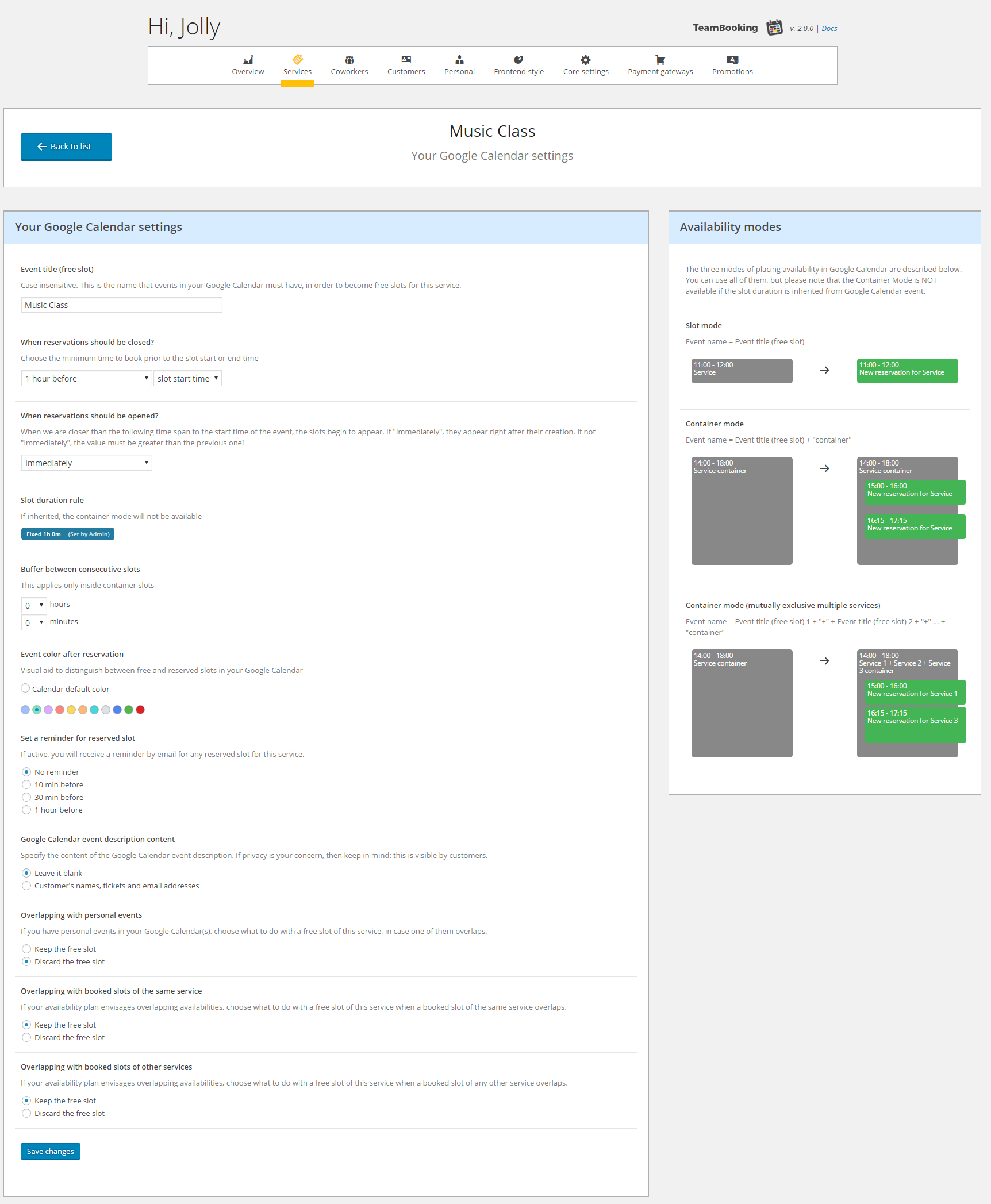
Task: Open the 'Immediately' reservations opened dropdown
Action: 86,463
